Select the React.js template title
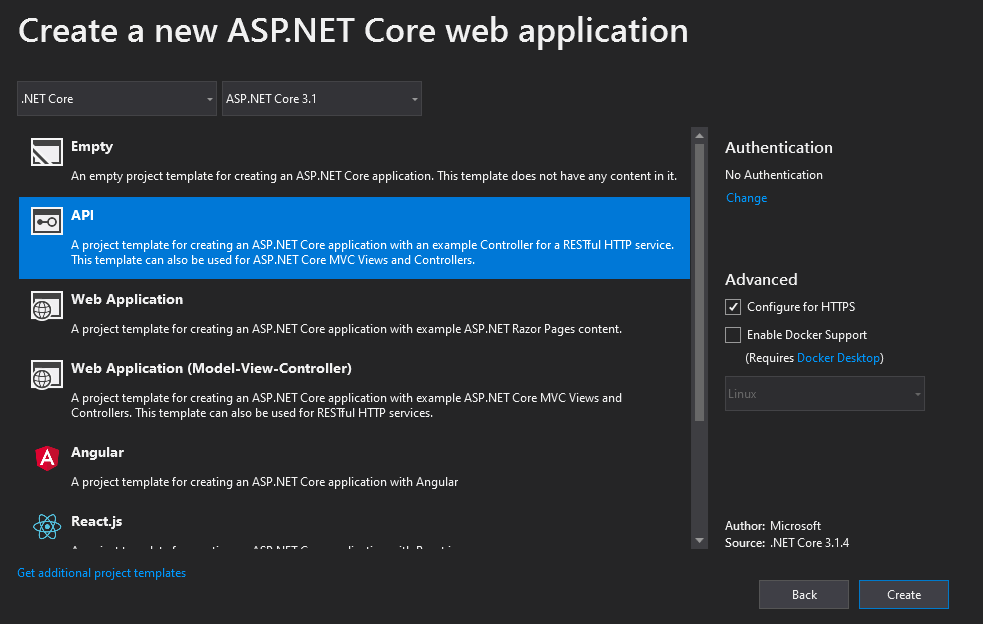The width and height of the screenshot is (983, 624). (97, 522)
